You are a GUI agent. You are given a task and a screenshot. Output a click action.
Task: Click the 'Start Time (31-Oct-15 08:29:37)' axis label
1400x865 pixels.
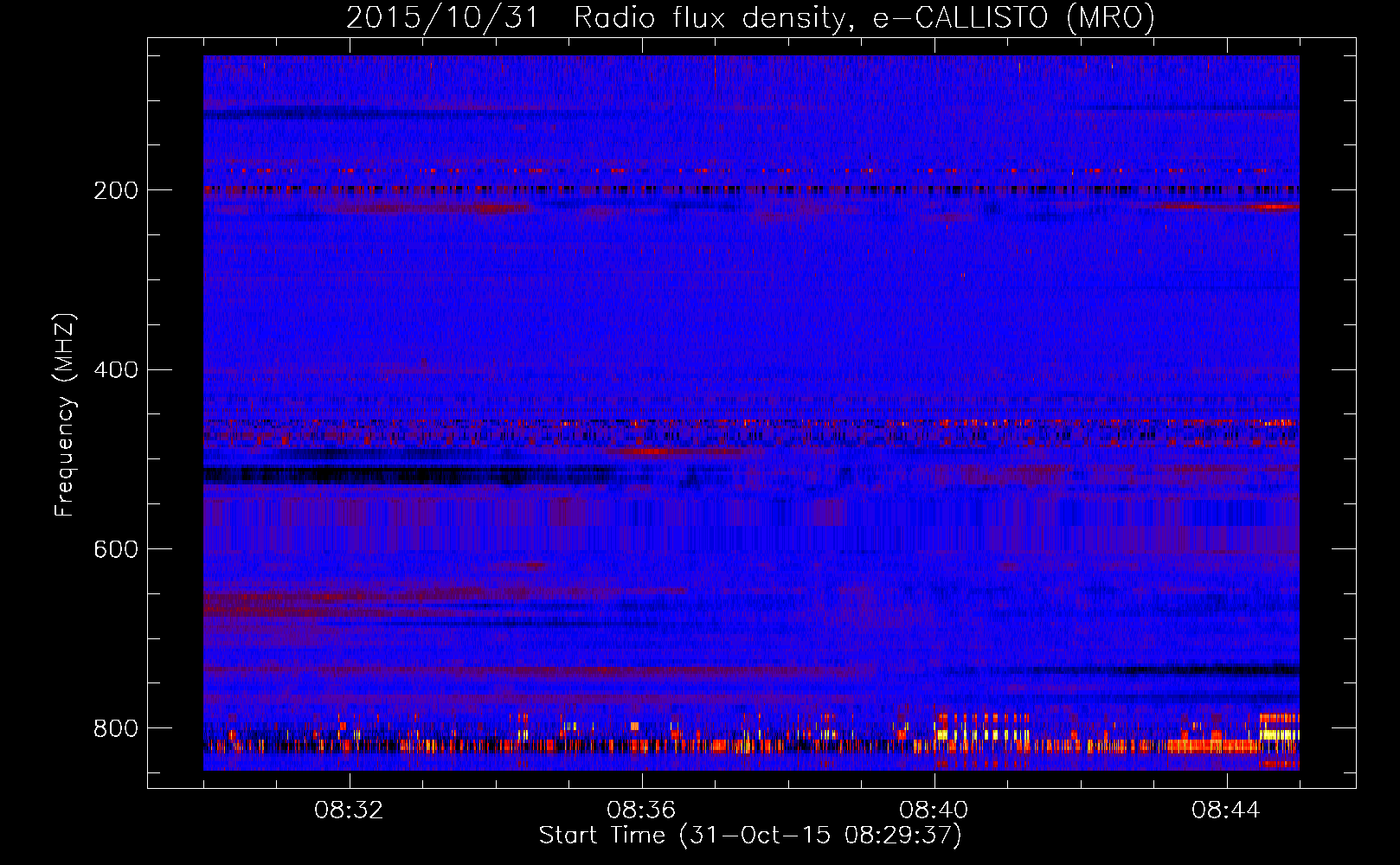(750, 836)
